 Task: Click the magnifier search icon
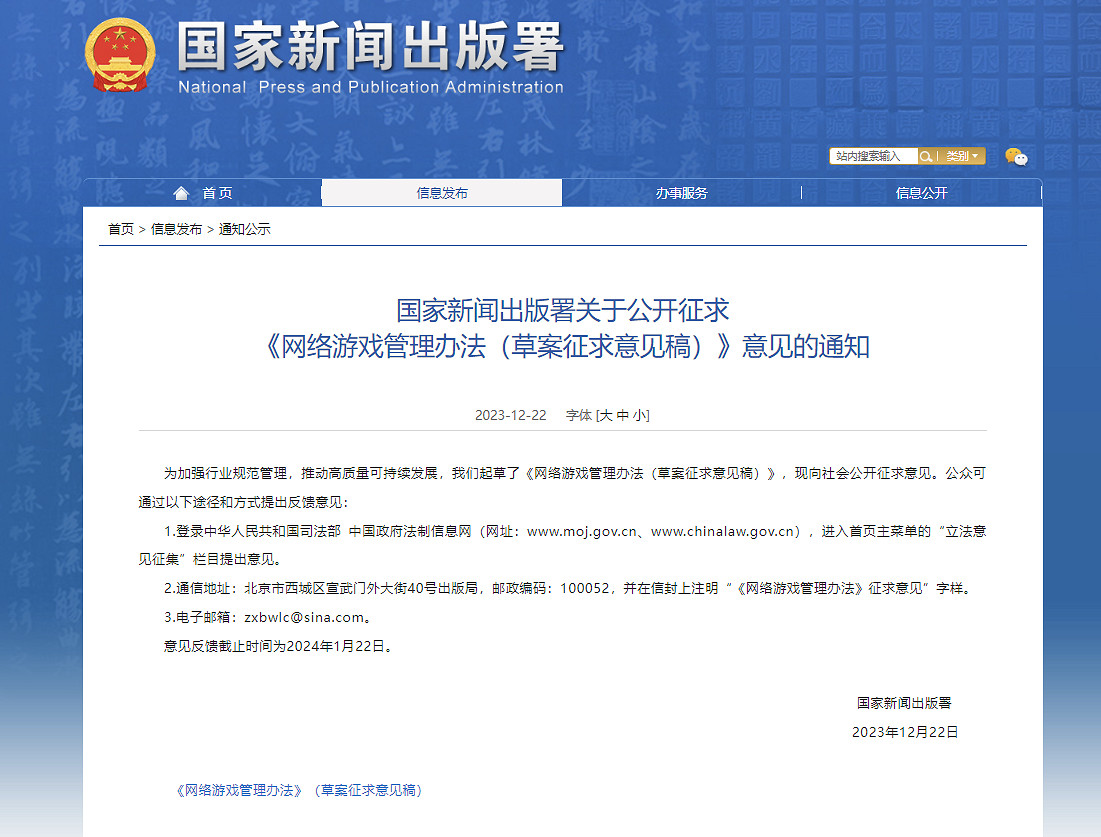926,156
